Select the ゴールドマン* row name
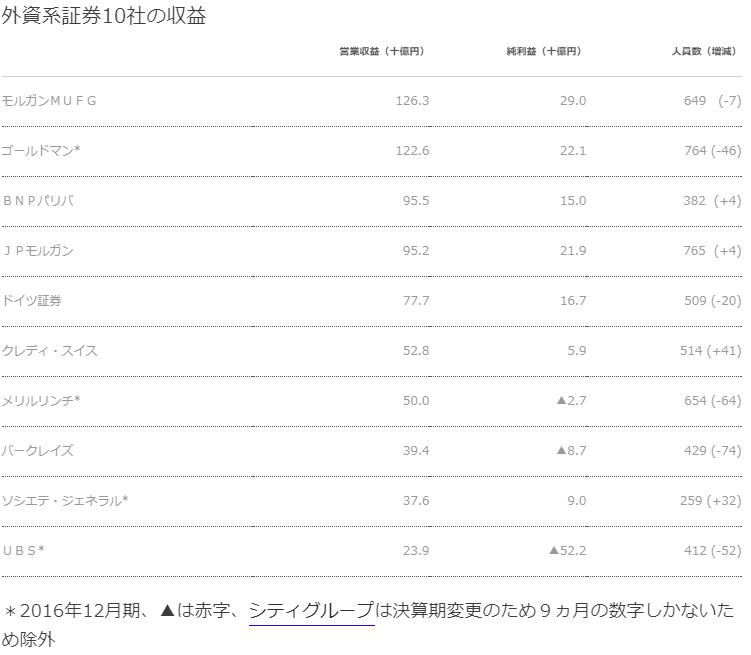The width and height of the screenshot is (751, 655). pos(41,151)
